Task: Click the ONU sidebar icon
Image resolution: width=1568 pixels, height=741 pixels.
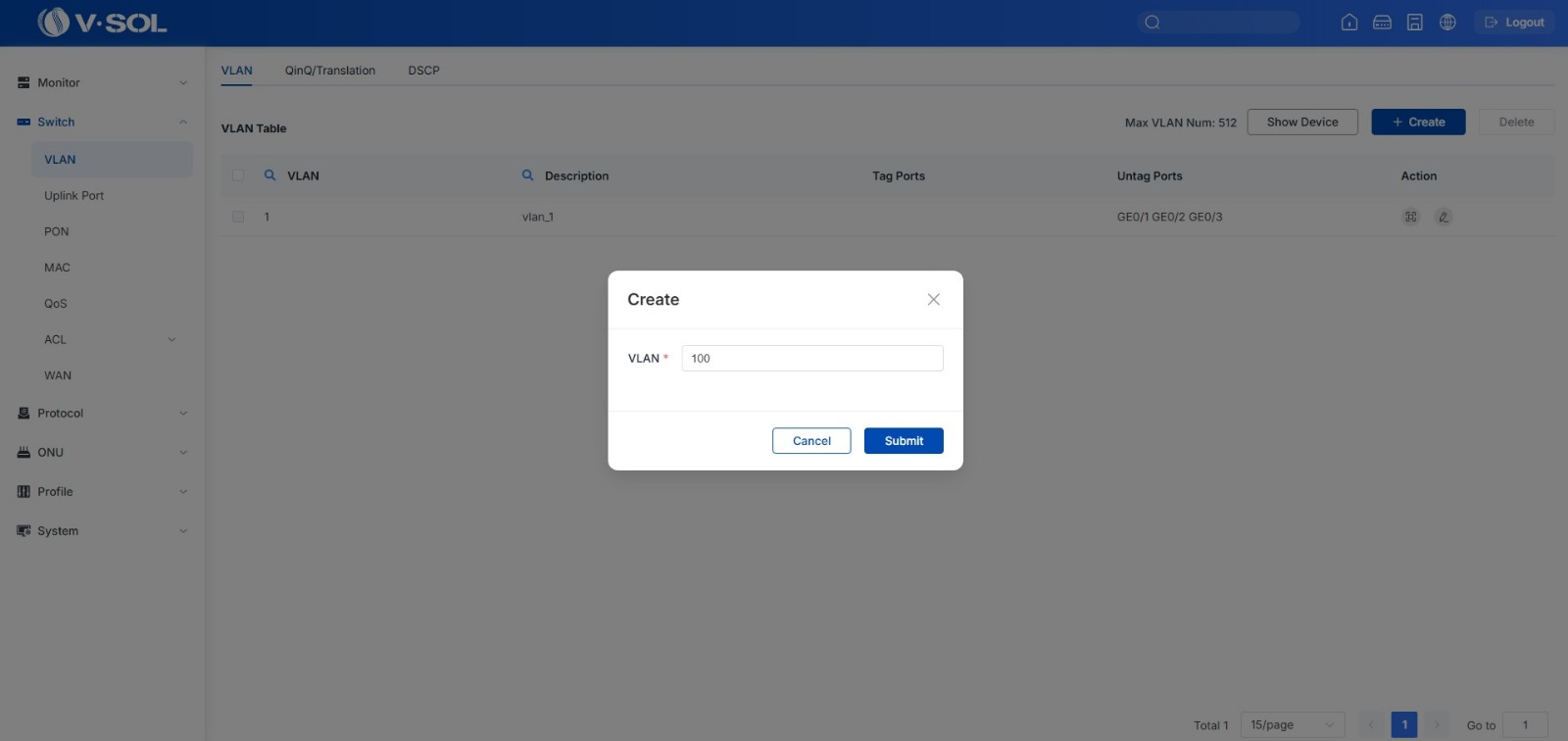Action: click(x=24, y=453)
